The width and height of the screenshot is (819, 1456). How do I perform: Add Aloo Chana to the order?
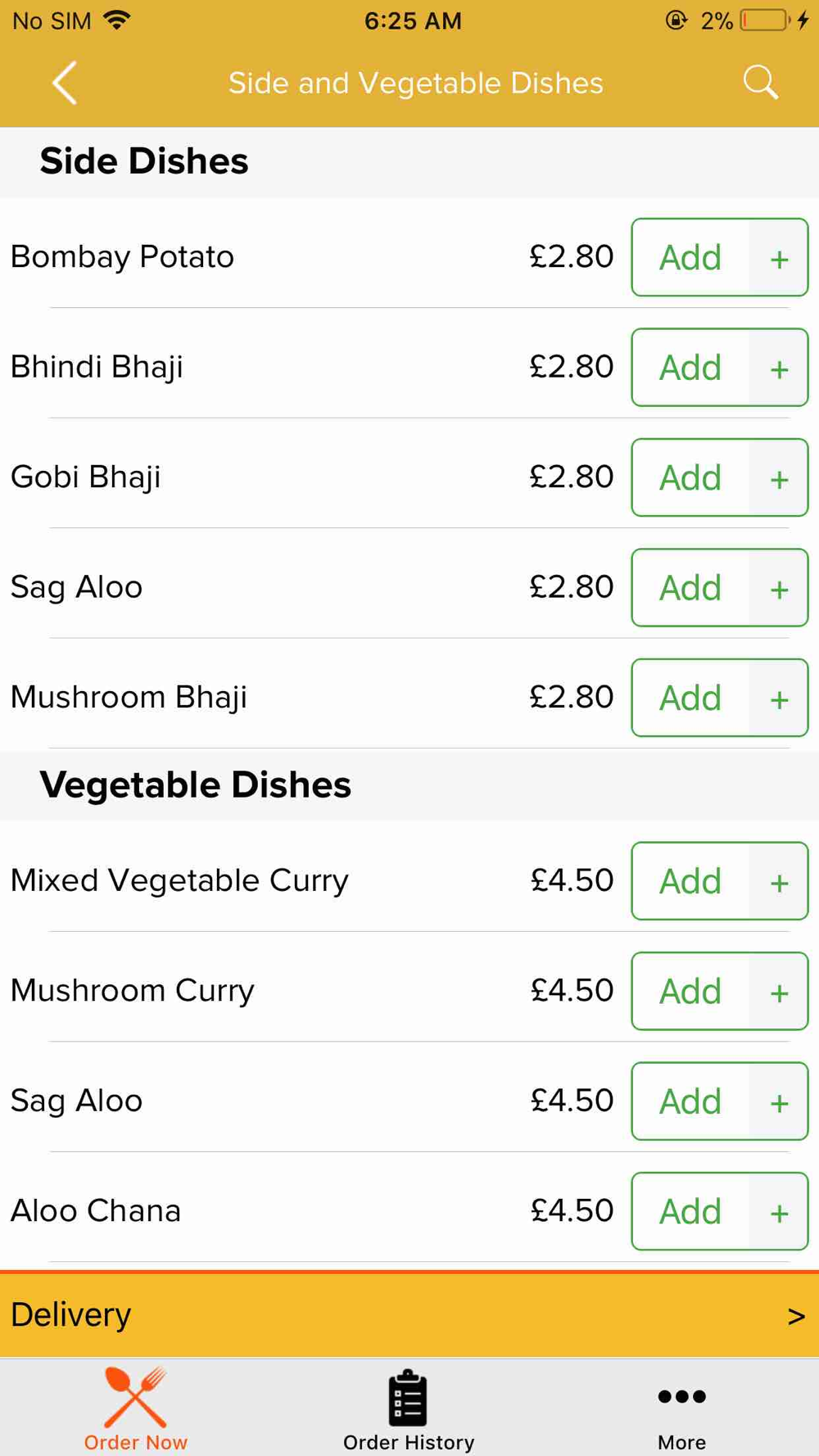690,1211
